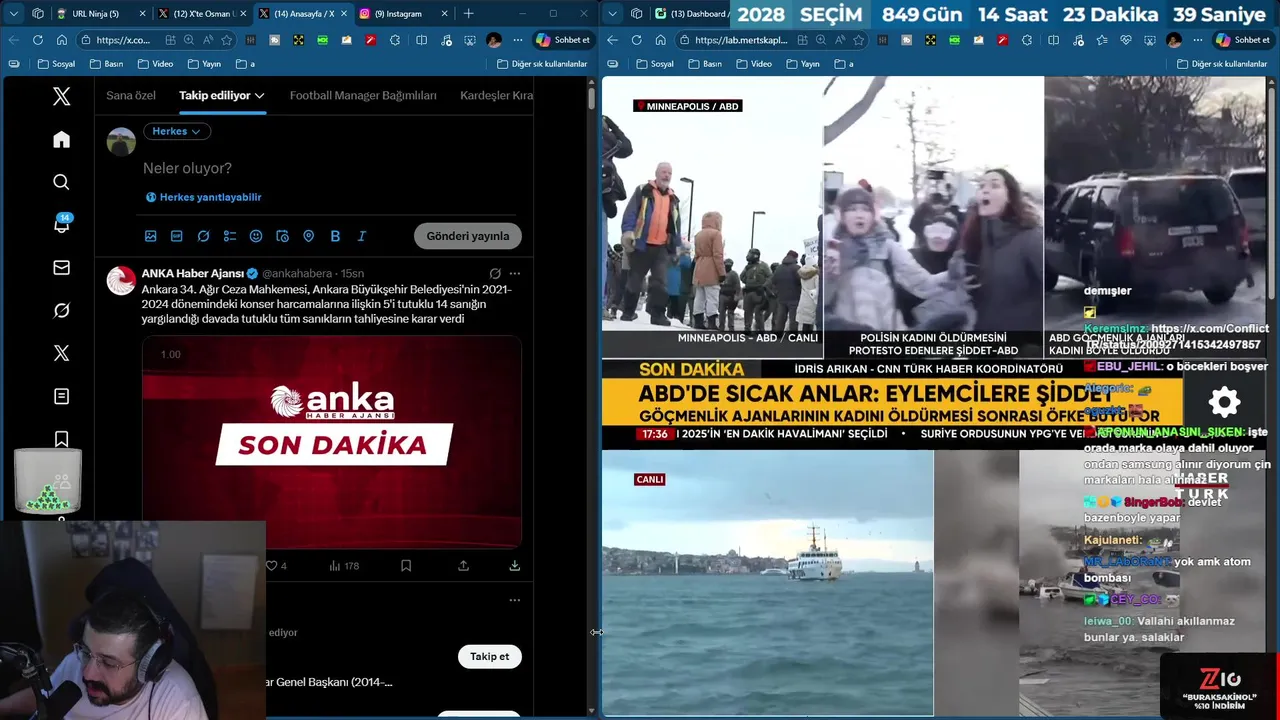
Task: Select the (13) Dashboard tab in right browser
Action: tap(692, 14)
